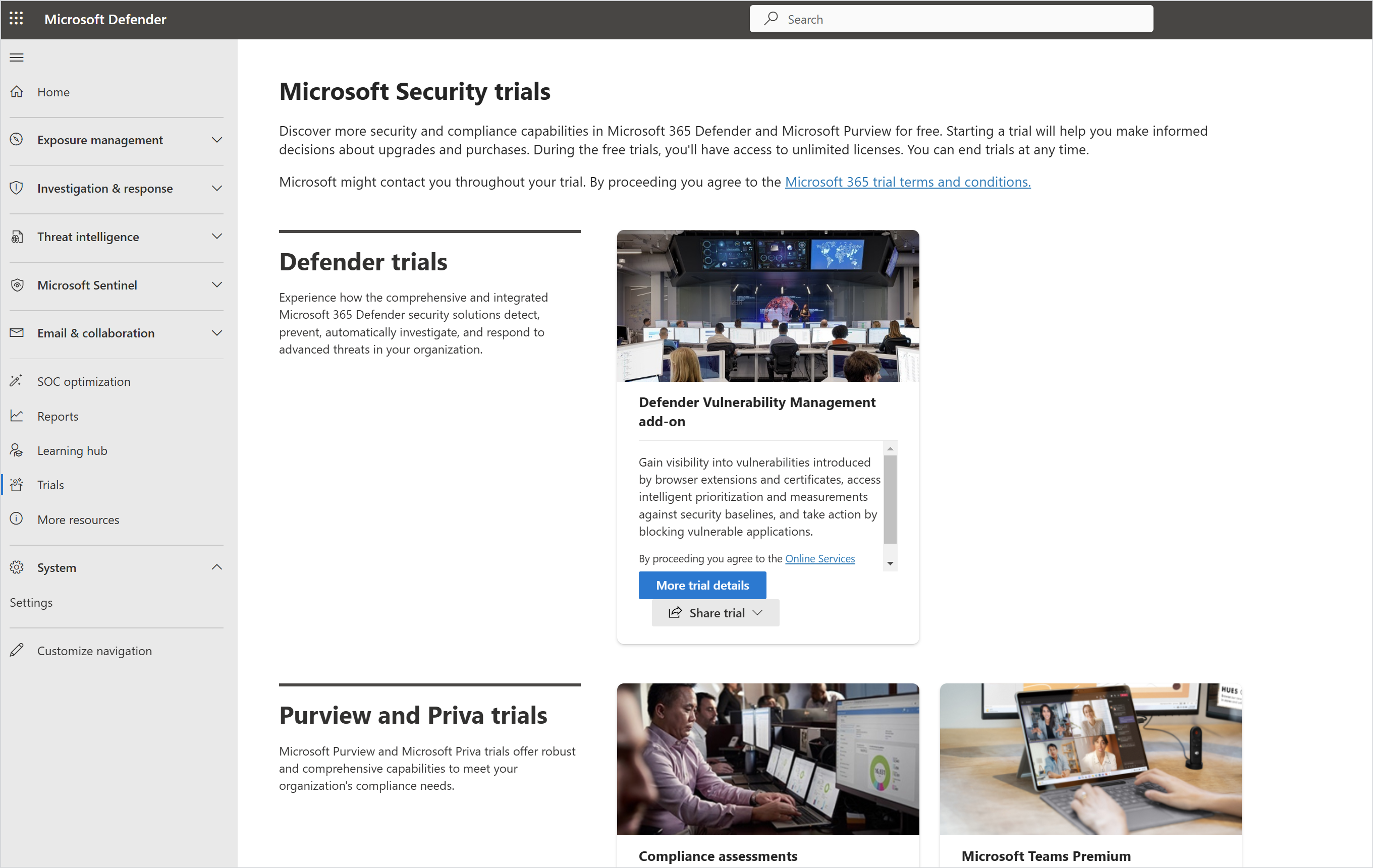
Task: Open Microsoft Sentinel navigation item
Action: pos(87,284)
